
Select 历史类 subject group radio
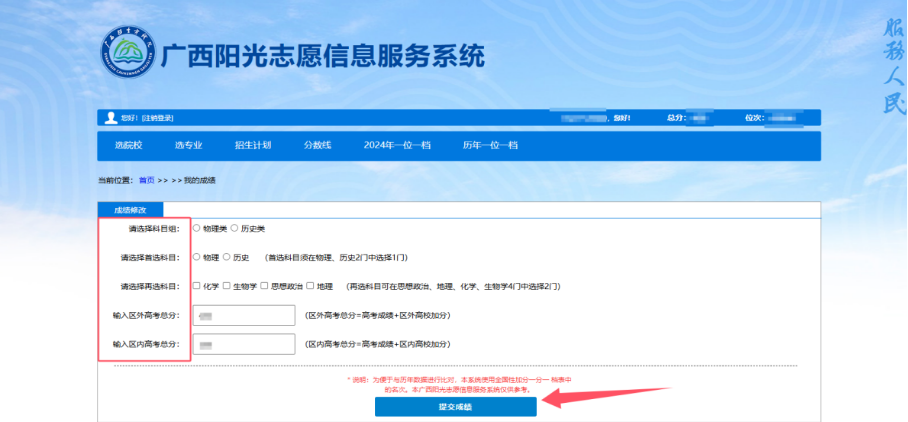point(235,229)
